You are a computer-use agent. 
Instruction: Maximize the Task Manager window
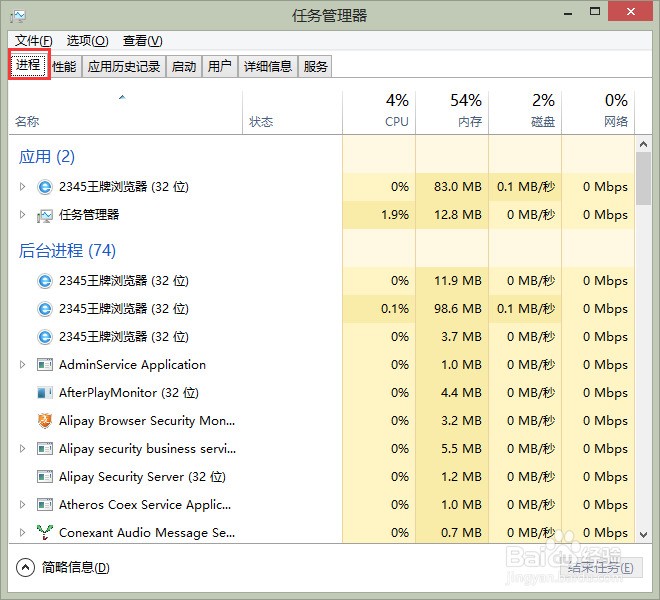click(595, 12)
